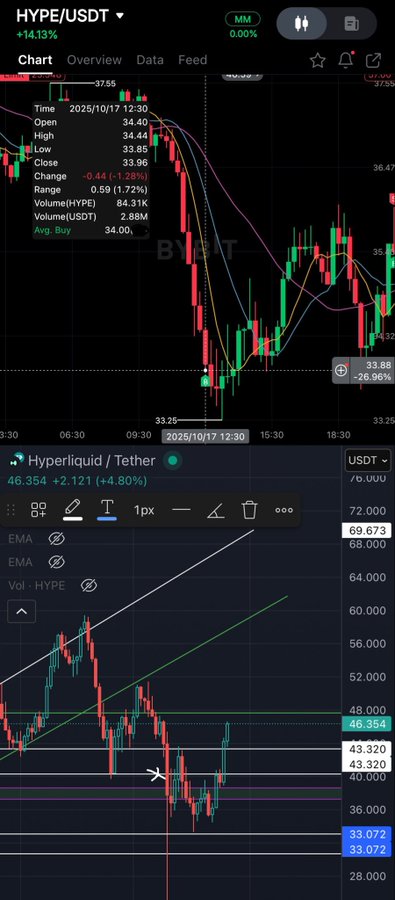This screenshot has height=900, width=395.
Task: Tap the Volume(USDT) 2.88M row
Action: pyautogui.click(x=91, y=216)
